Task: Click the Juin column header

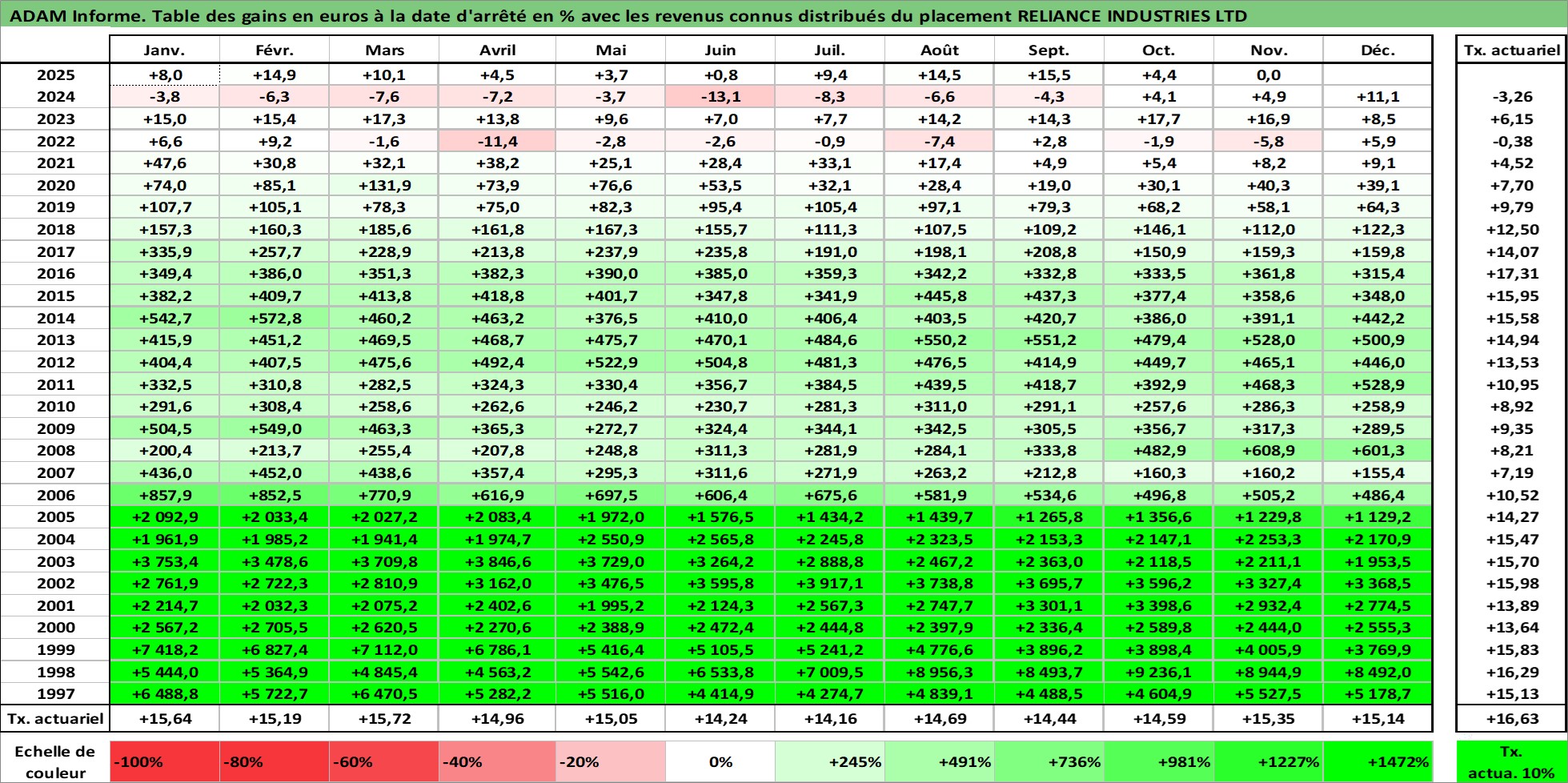Action: pyautogui.click(x=720, y=50)
